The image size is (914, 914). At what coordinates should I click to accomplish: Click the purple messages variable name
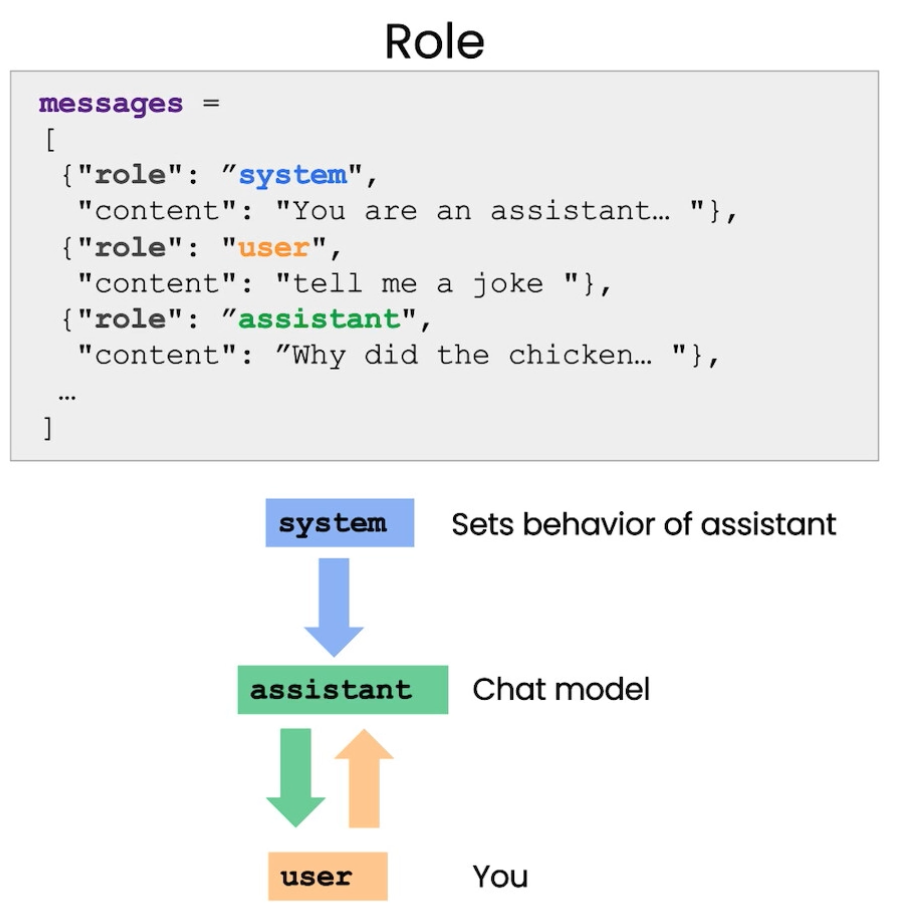(x=111, y=104)
